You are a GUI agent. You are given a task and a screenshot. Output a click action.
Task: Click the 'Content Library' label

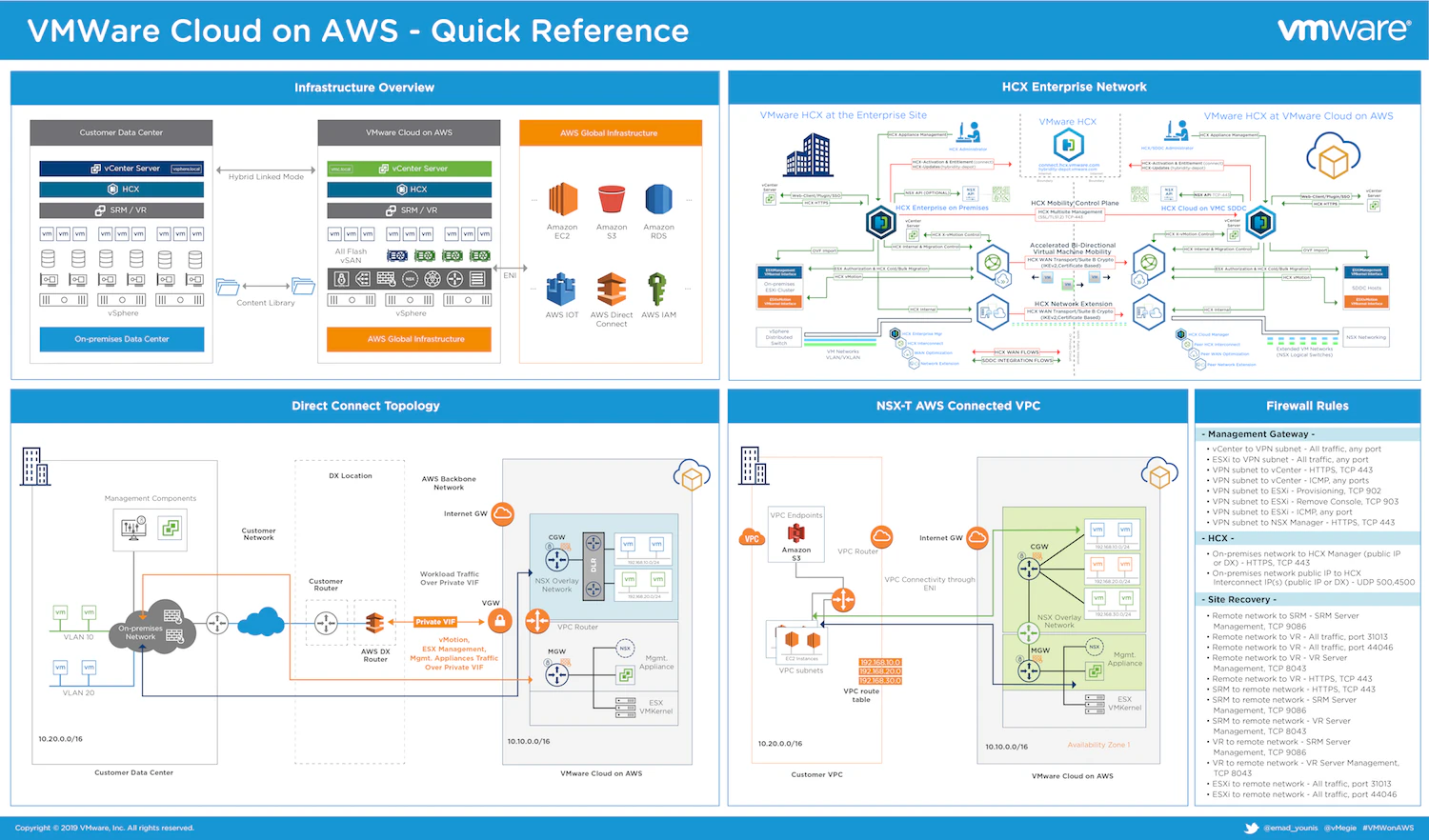tap(266, 303)
